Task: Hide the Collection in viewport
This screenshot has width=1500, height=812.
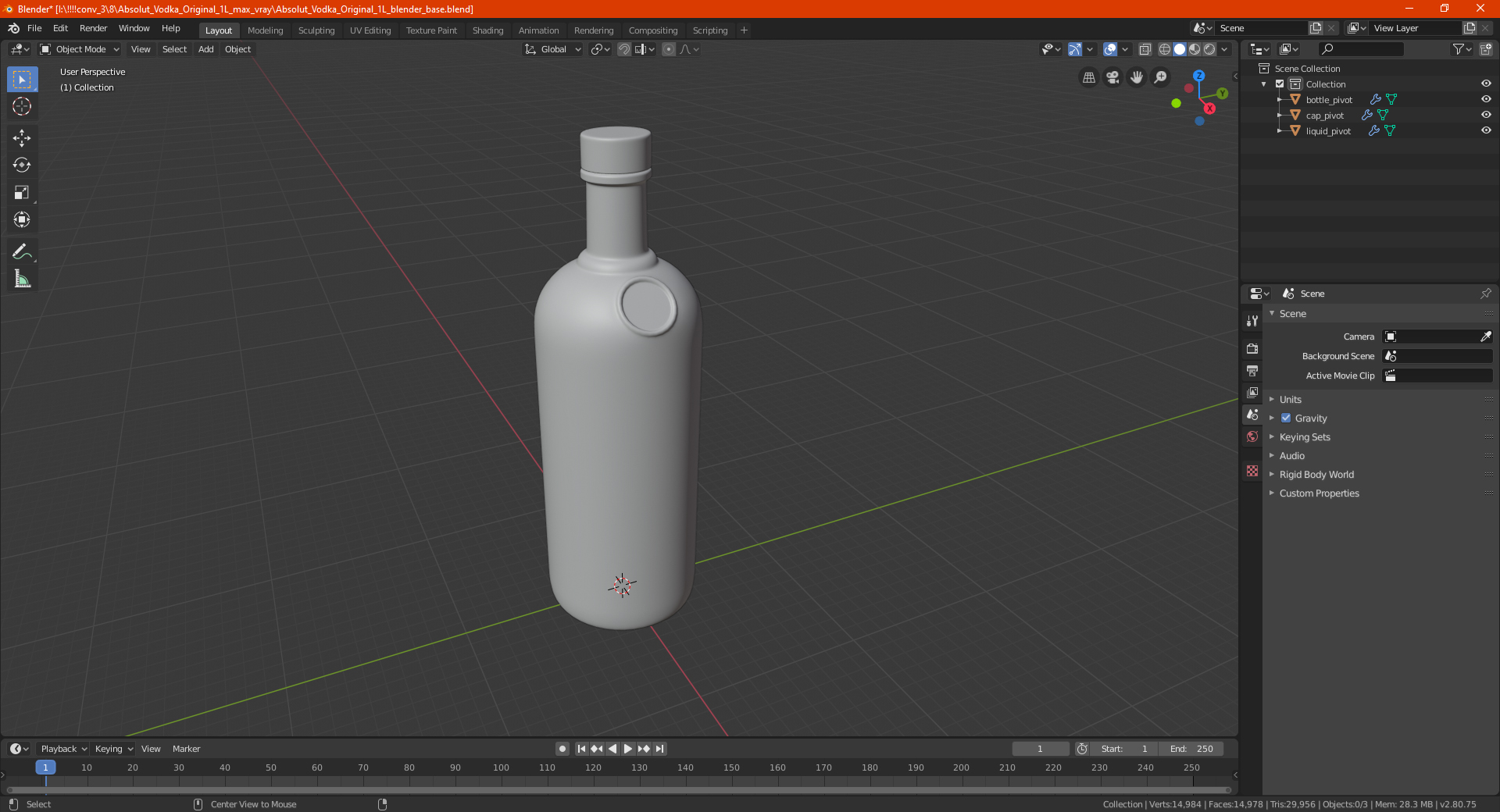Action: coord(1485,84)
